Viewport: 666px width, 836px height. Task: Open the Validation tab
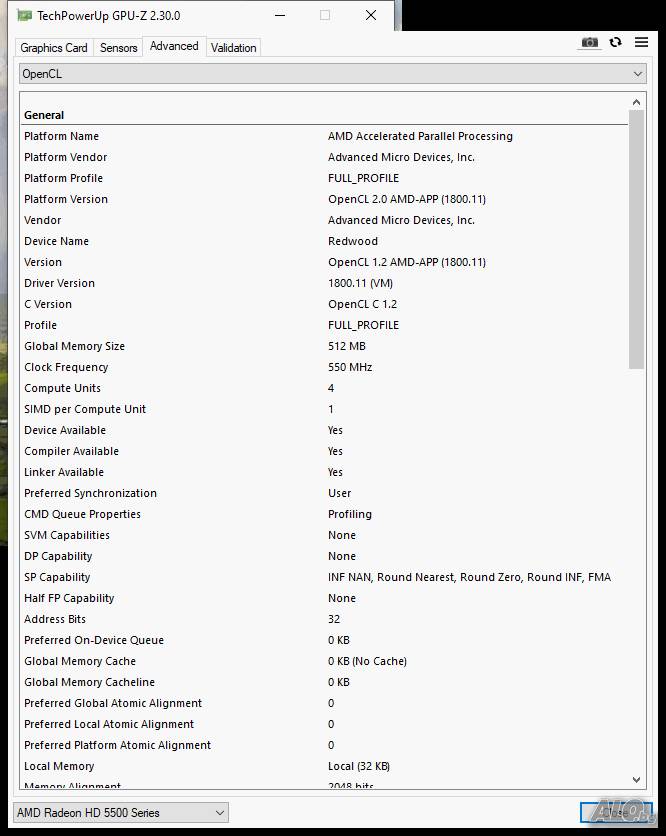tap(234, 47)
